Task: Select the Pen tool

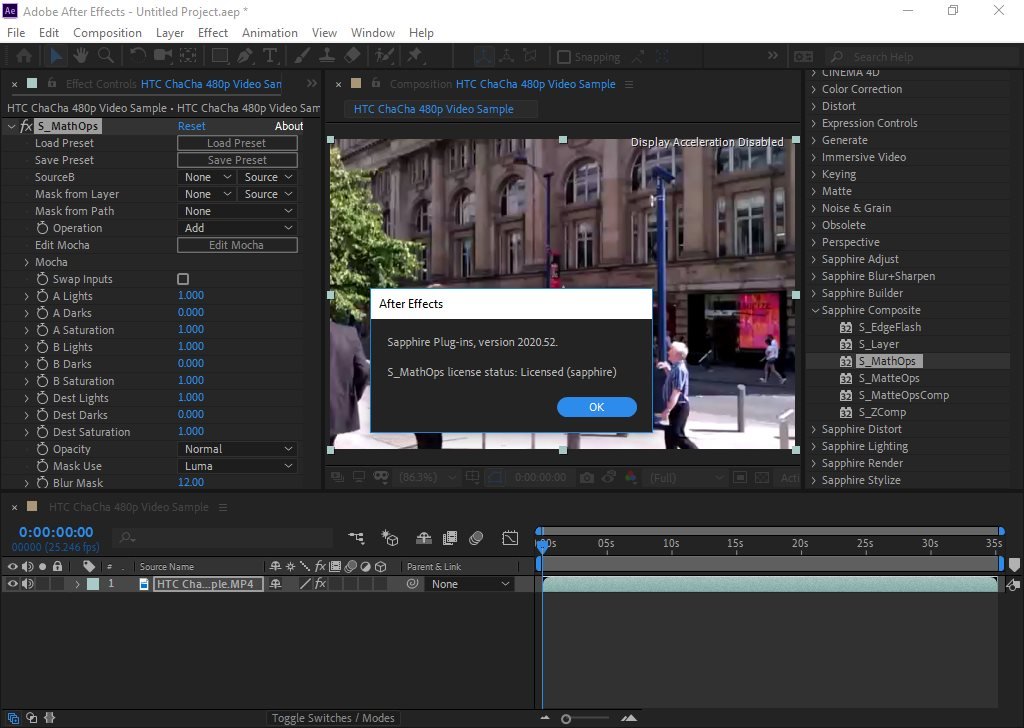Action: (x=247, y=57)
